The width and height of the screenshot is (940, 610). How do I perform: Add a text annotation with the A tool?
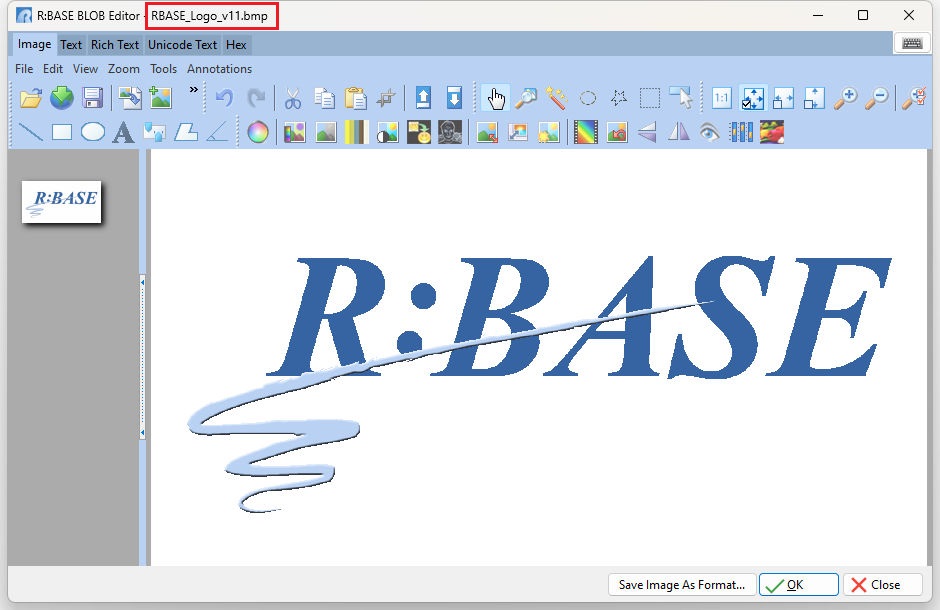pos(123,132)
